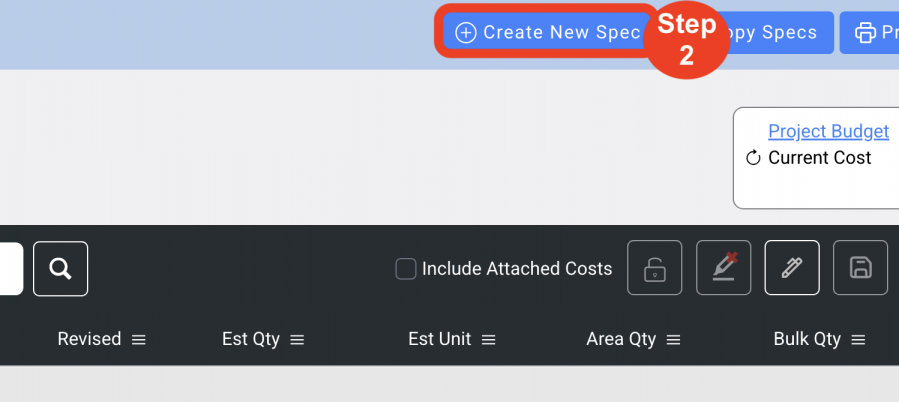This screenshot has width=899, height=402.
Task: Click the magnifying glass search button
Action: (x=60, y=268)
